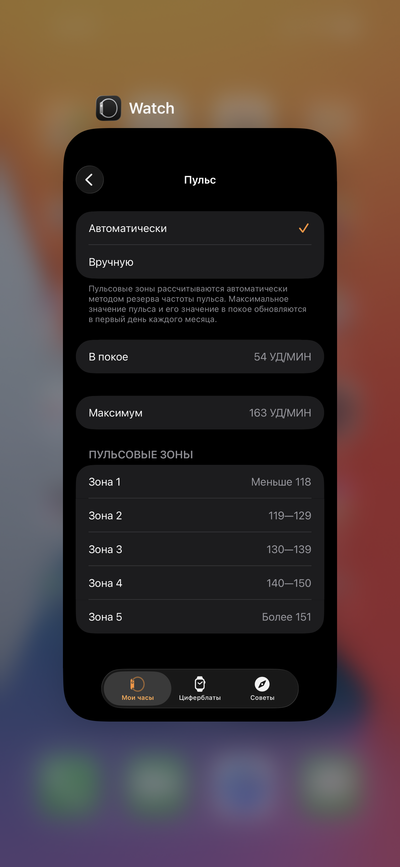Switch to the Циферблаты tab label
The image size is (400, 867).
click(200, 698)
